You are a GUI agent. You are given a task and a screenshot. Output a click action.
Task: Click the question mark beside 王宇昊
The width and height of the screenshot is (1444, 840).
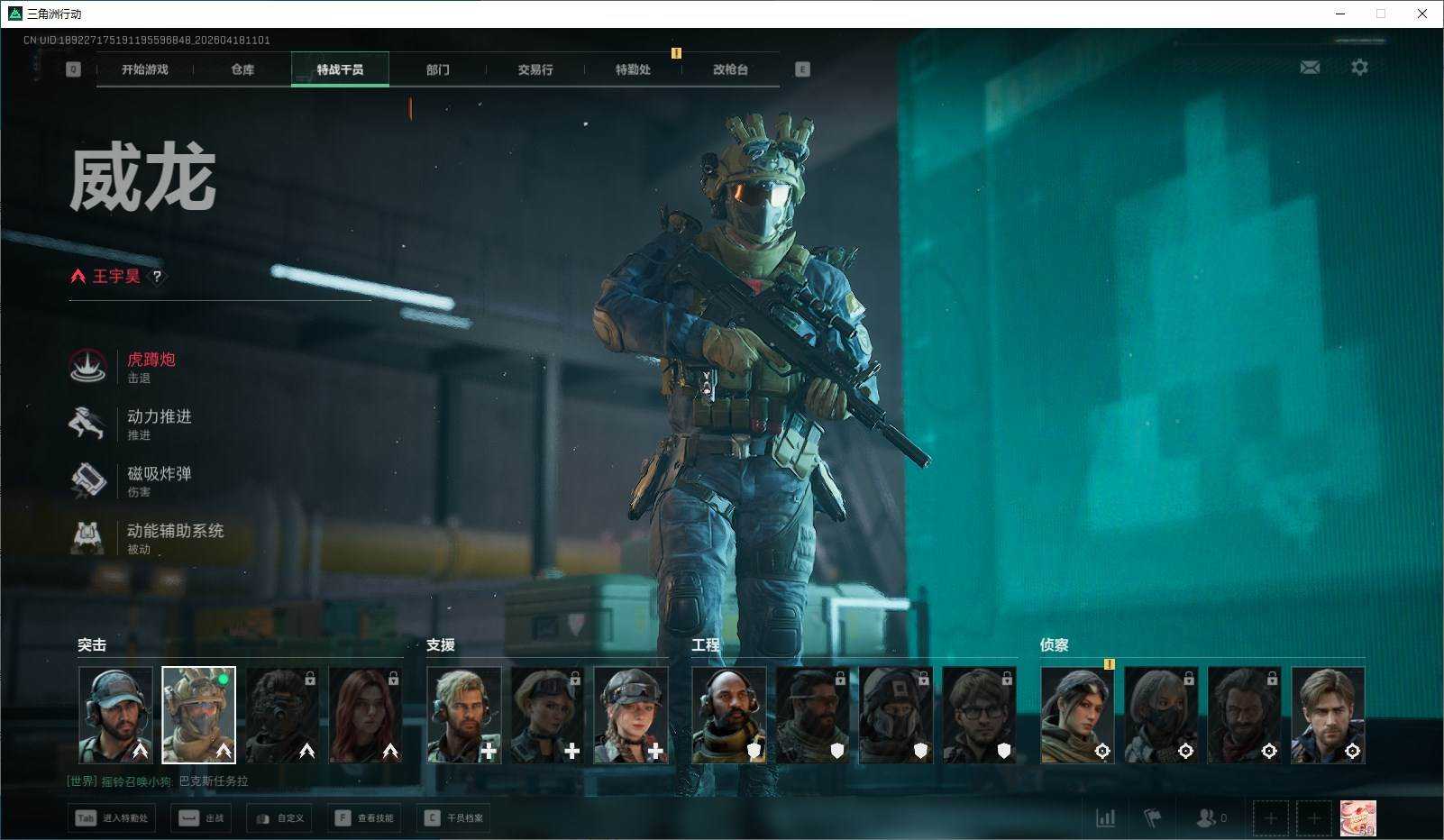pos(158,277)
